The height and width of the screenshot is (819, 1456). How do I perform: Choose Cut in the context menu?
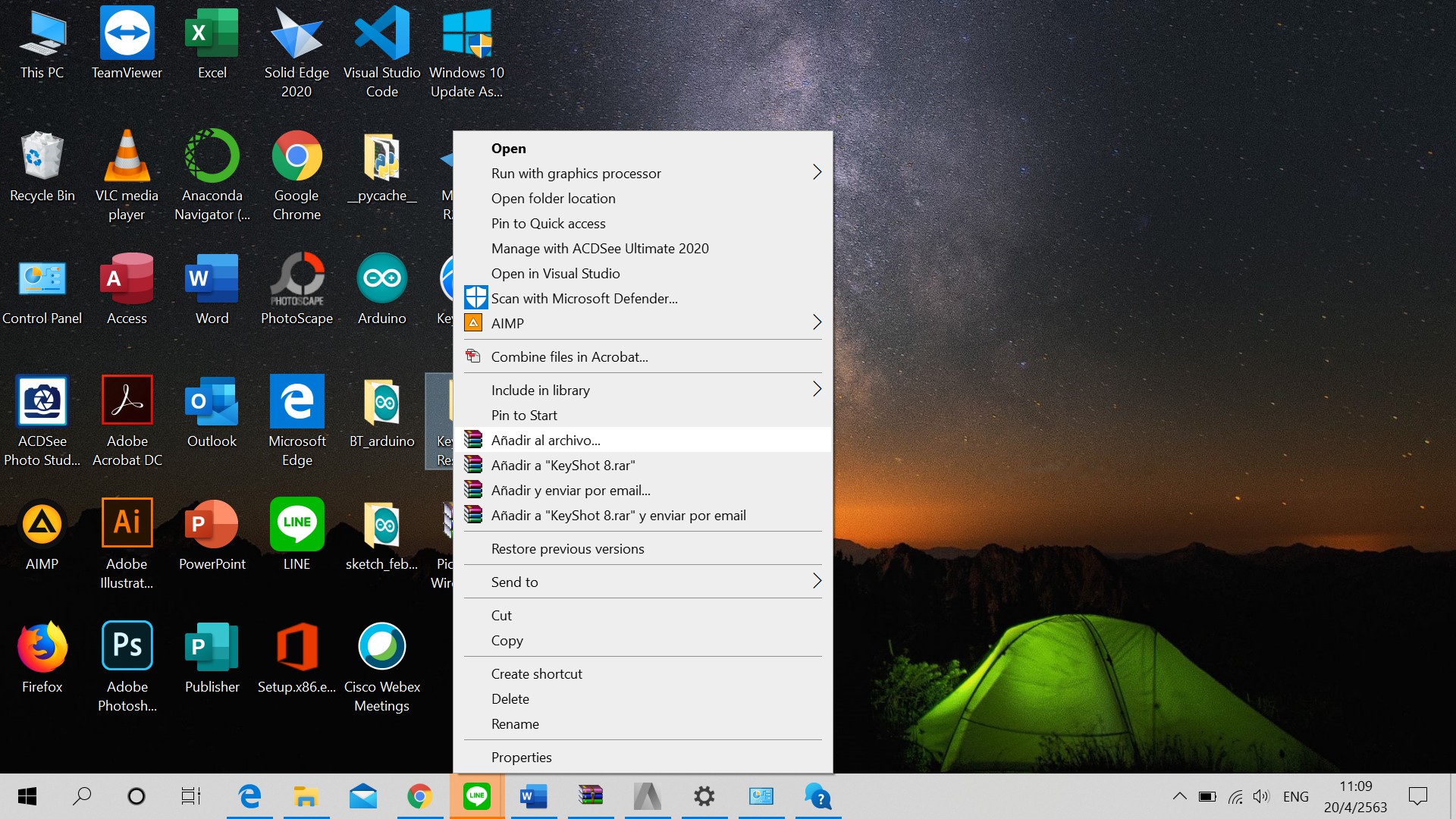coord(642,616)
